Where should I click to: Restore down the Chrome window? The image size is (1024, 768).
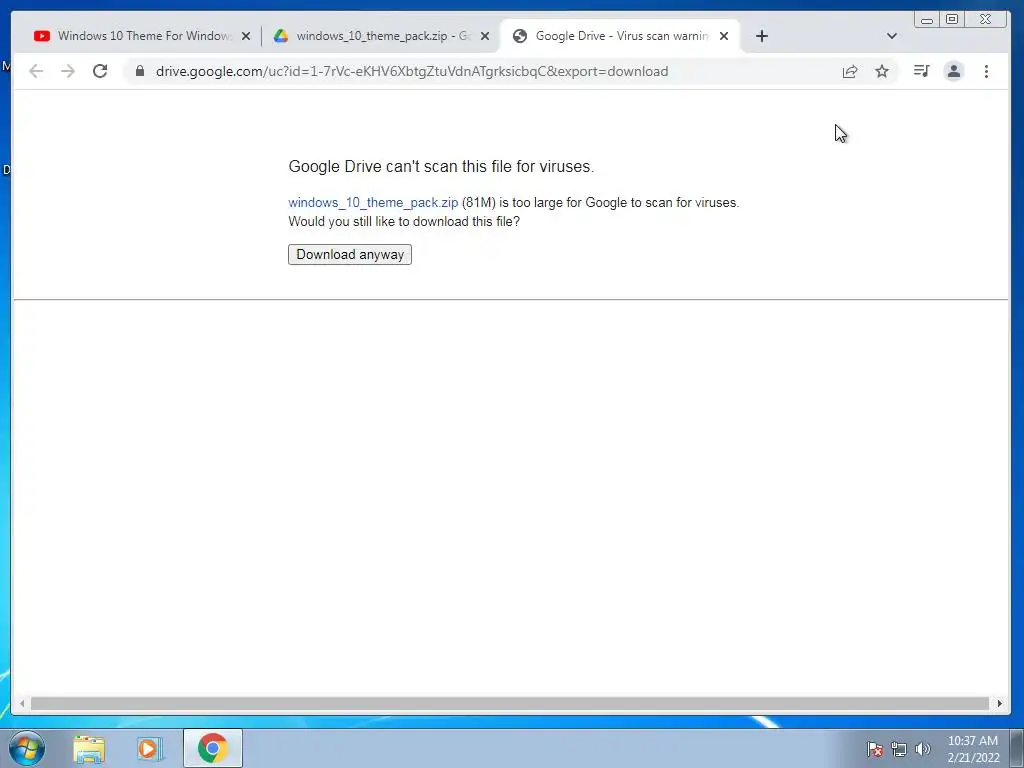pyautogui.click(x=952, y=20)
